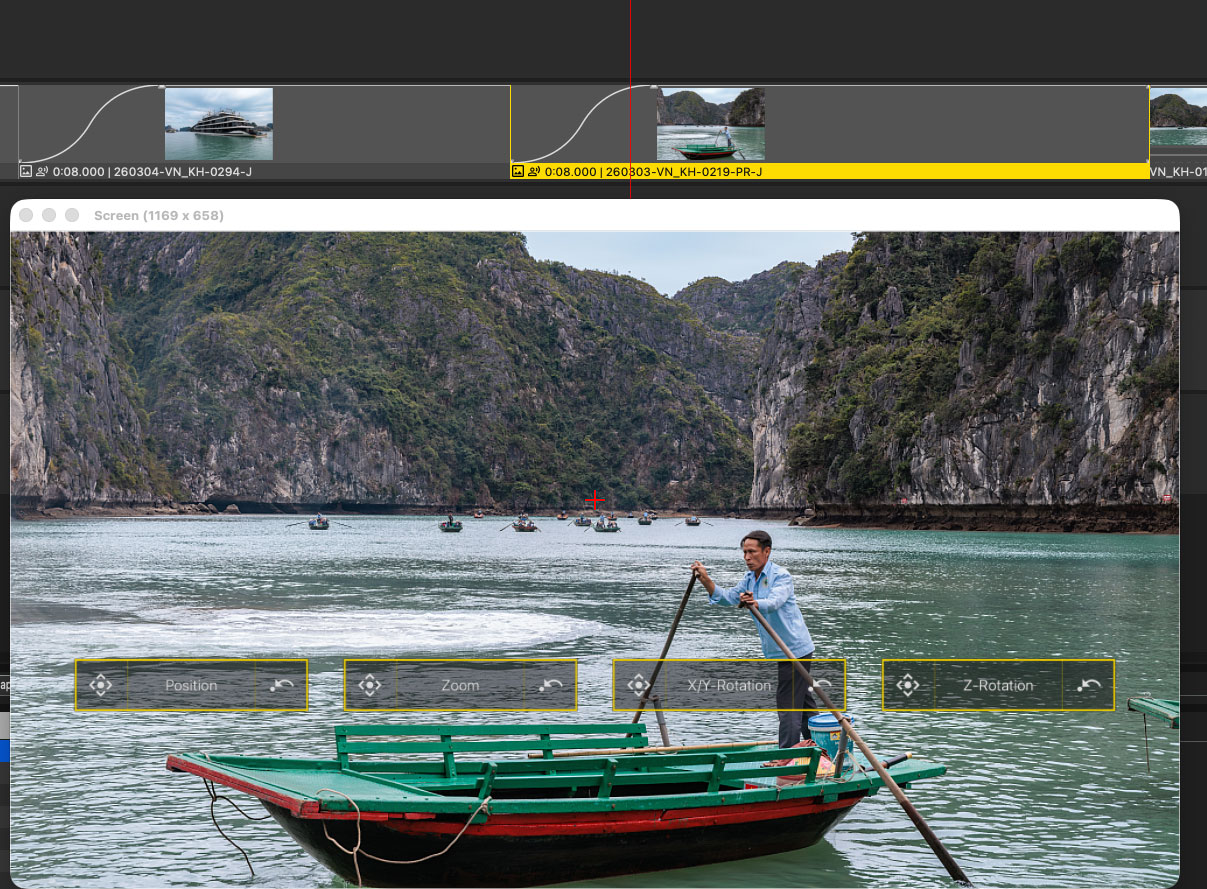Click the red crosshair center marker in Screen
1207x889 pixels.
[x=596, y=500]
